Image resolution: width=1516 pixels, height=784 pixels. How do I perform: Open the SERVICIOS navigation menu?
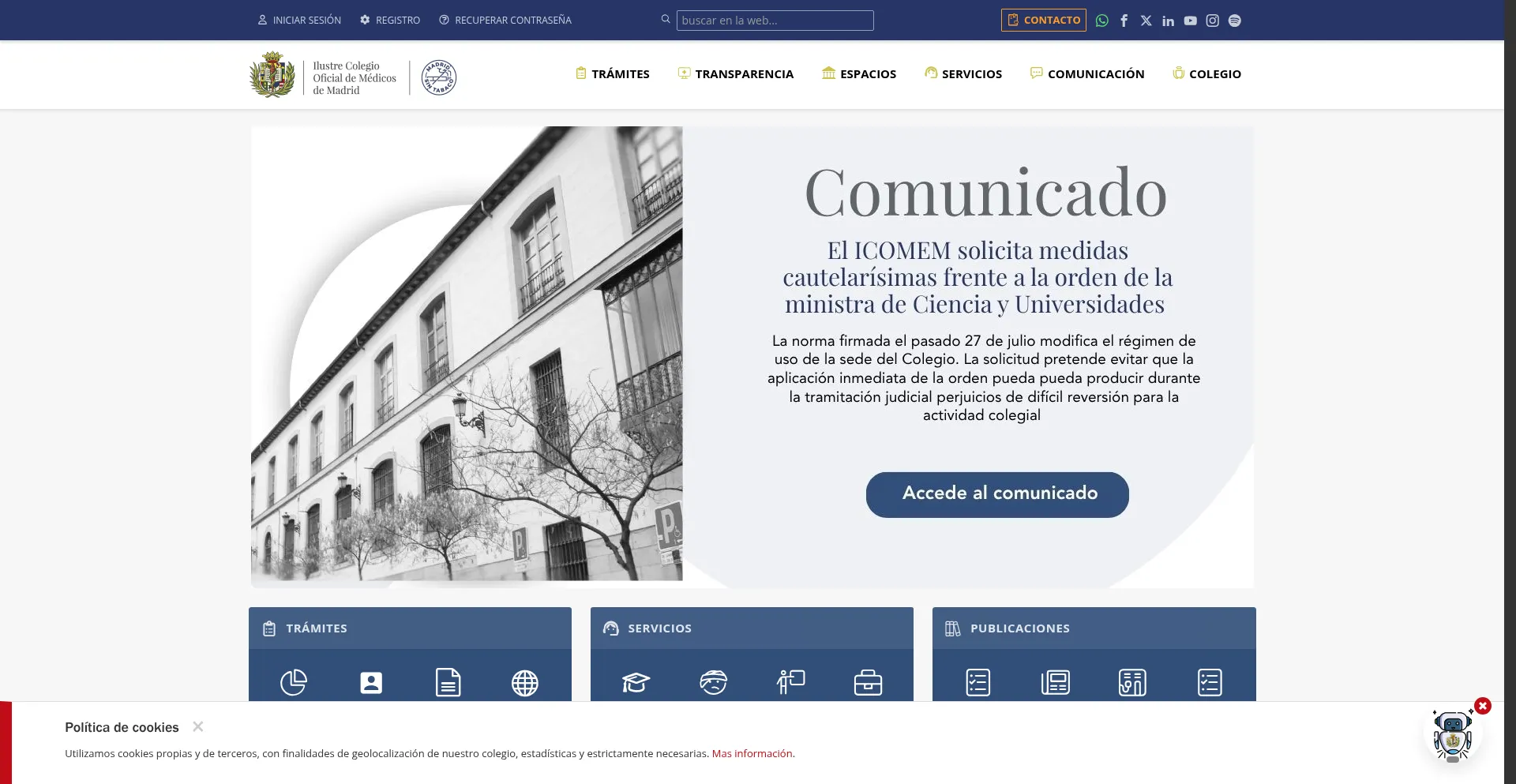[963, 73]
